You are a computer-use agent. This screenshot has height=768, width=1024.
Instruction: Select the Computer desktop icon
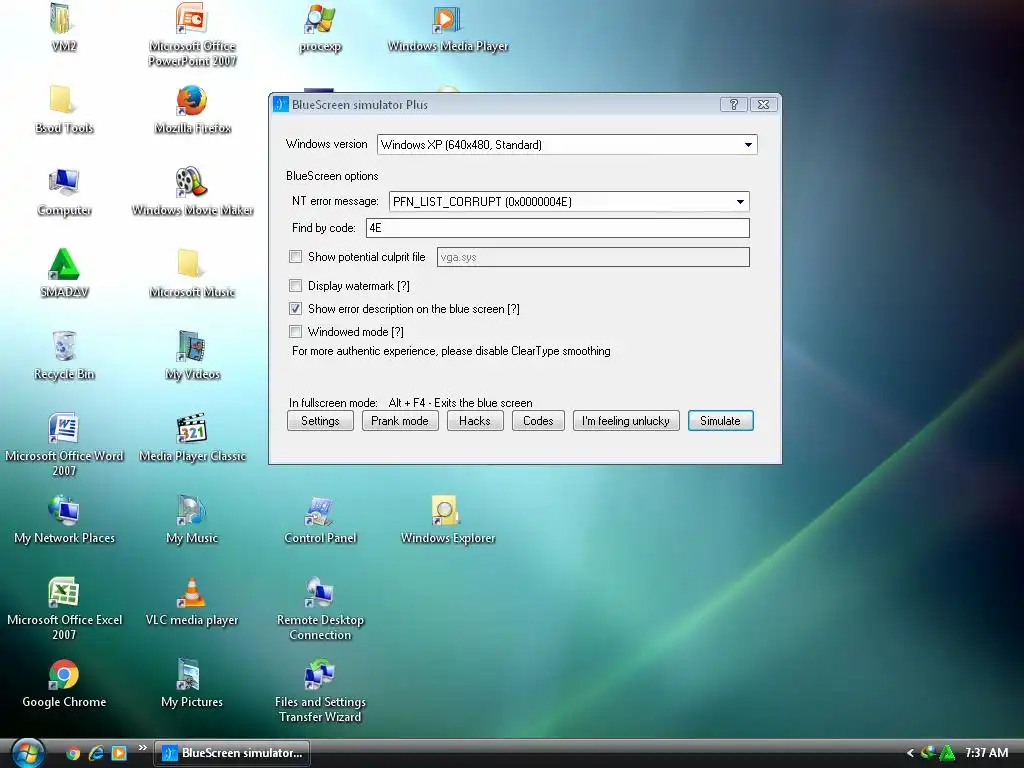63,191
